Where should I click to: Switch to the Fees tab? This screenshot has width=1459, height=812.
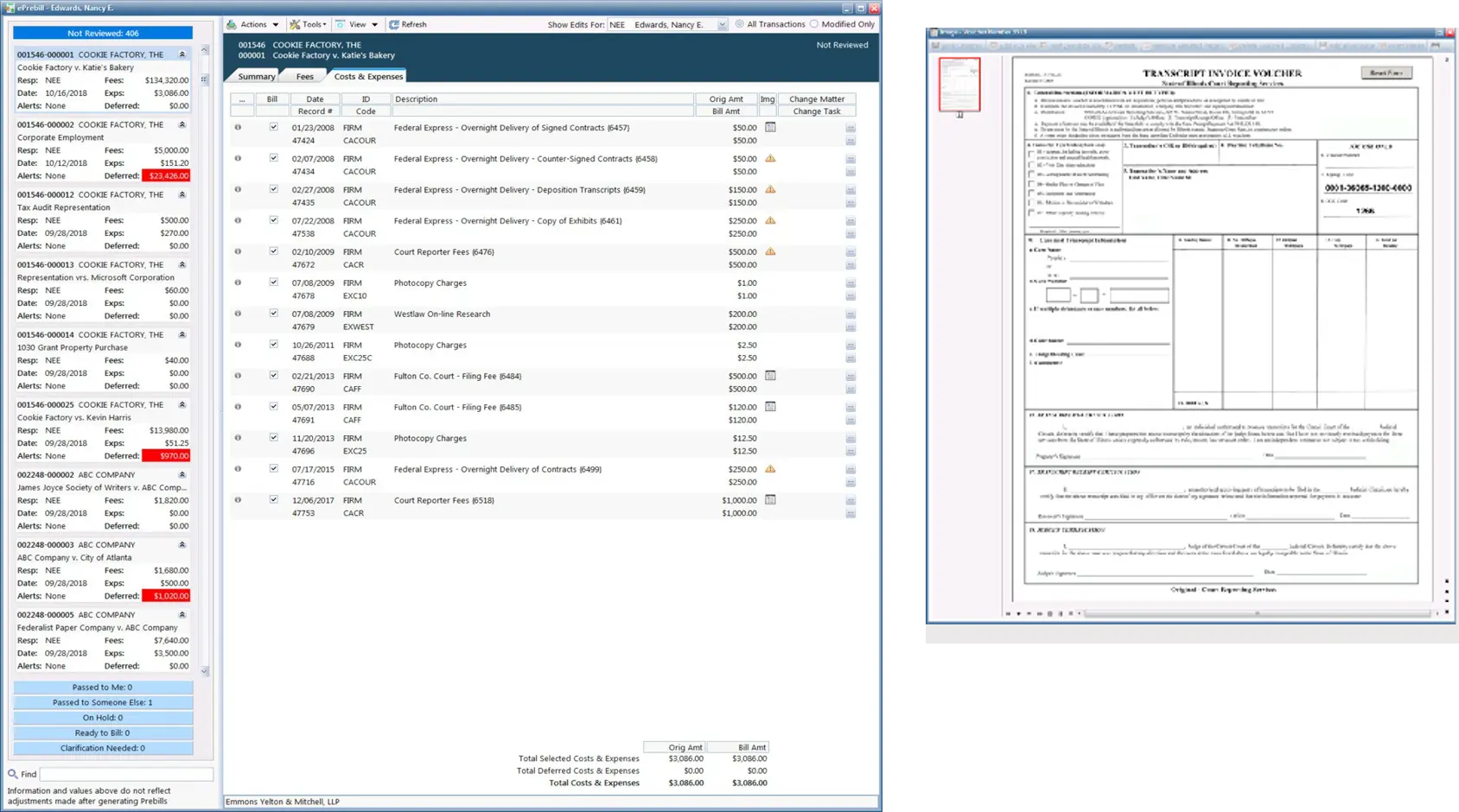click(303, 76)
